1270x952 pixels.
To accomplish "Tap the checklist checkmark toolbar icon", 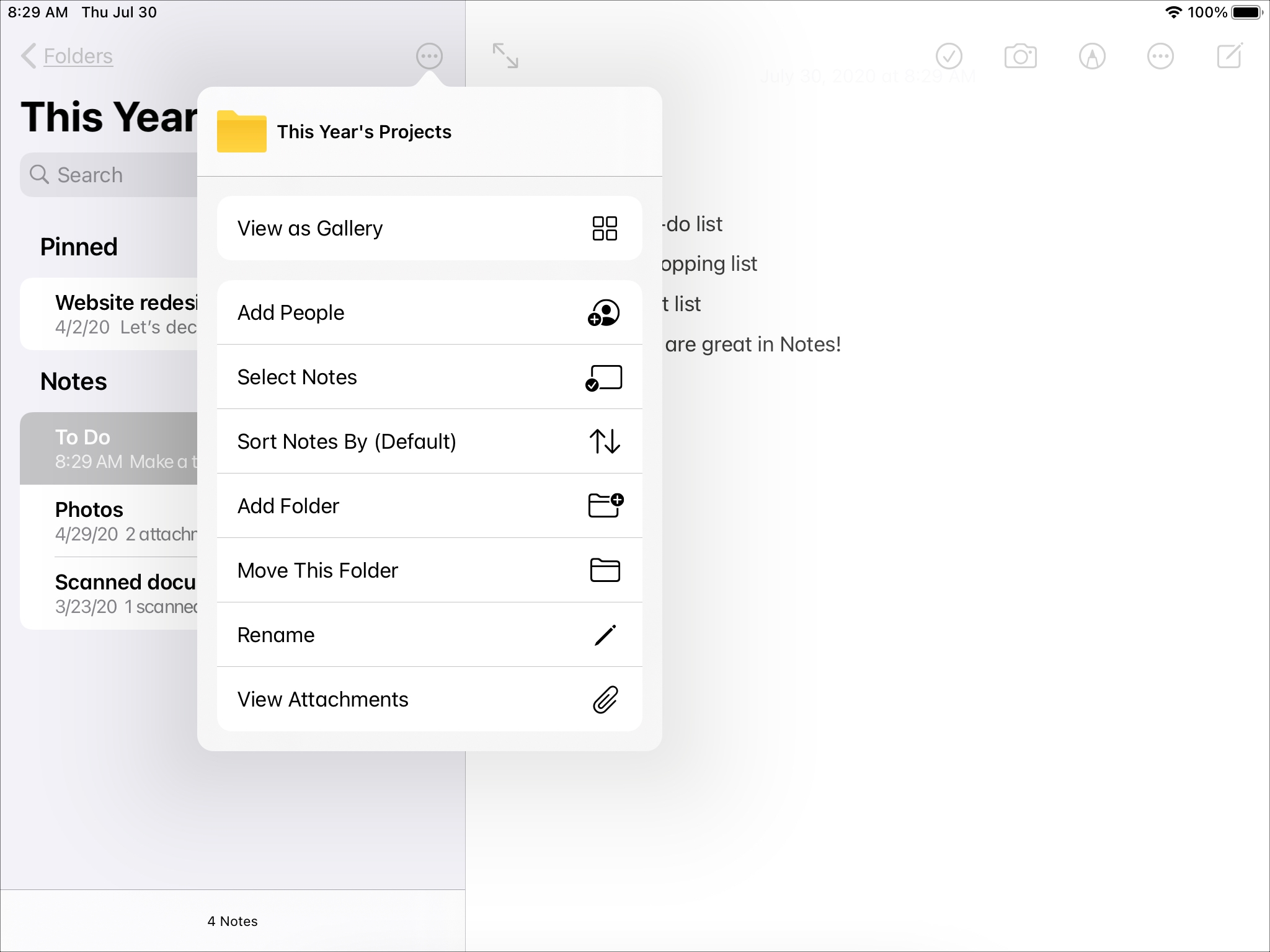I will click(x=949, y=56).
